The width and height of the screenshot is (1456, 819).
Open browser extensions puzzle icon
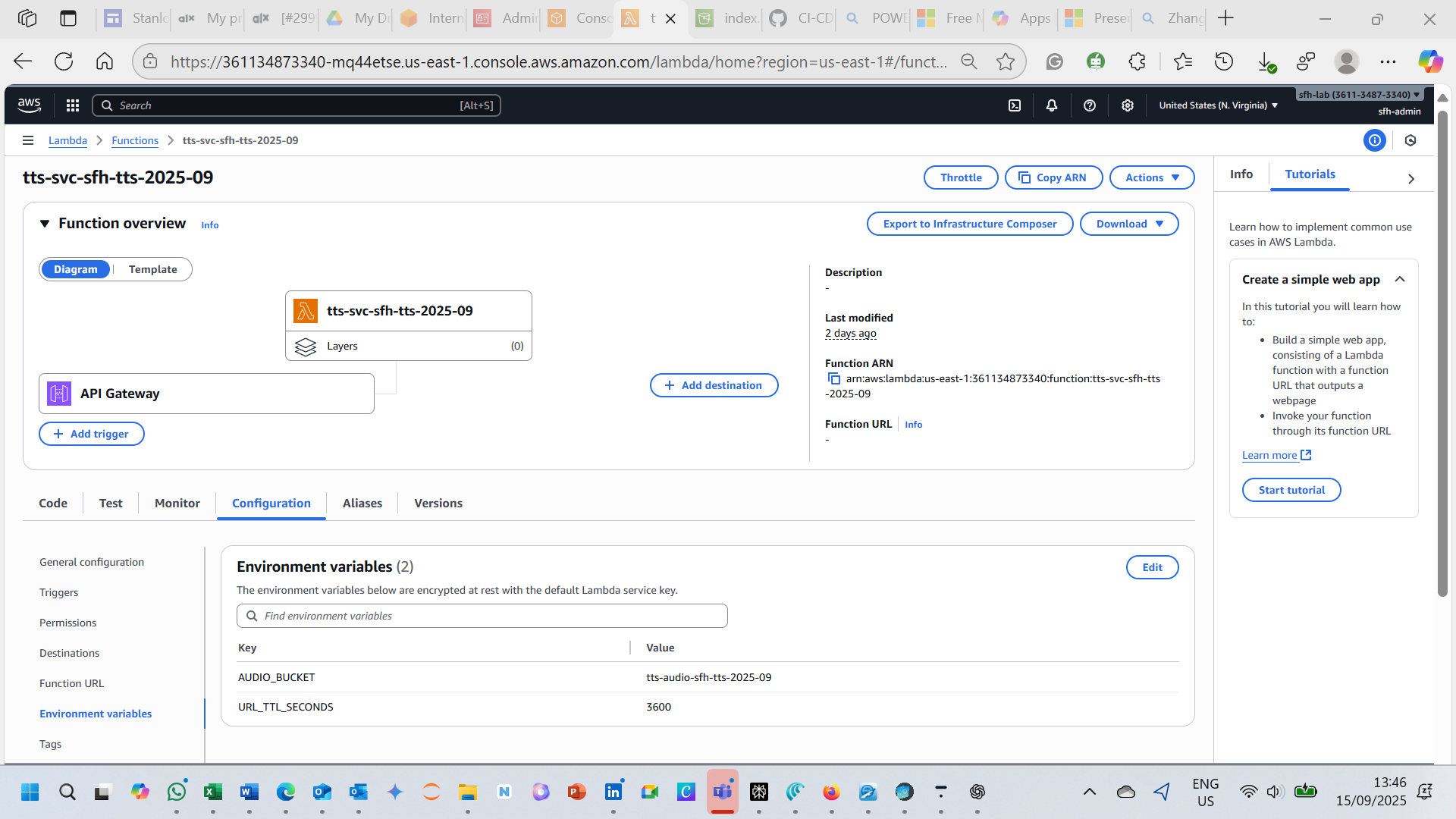[x=1137, y=61]
